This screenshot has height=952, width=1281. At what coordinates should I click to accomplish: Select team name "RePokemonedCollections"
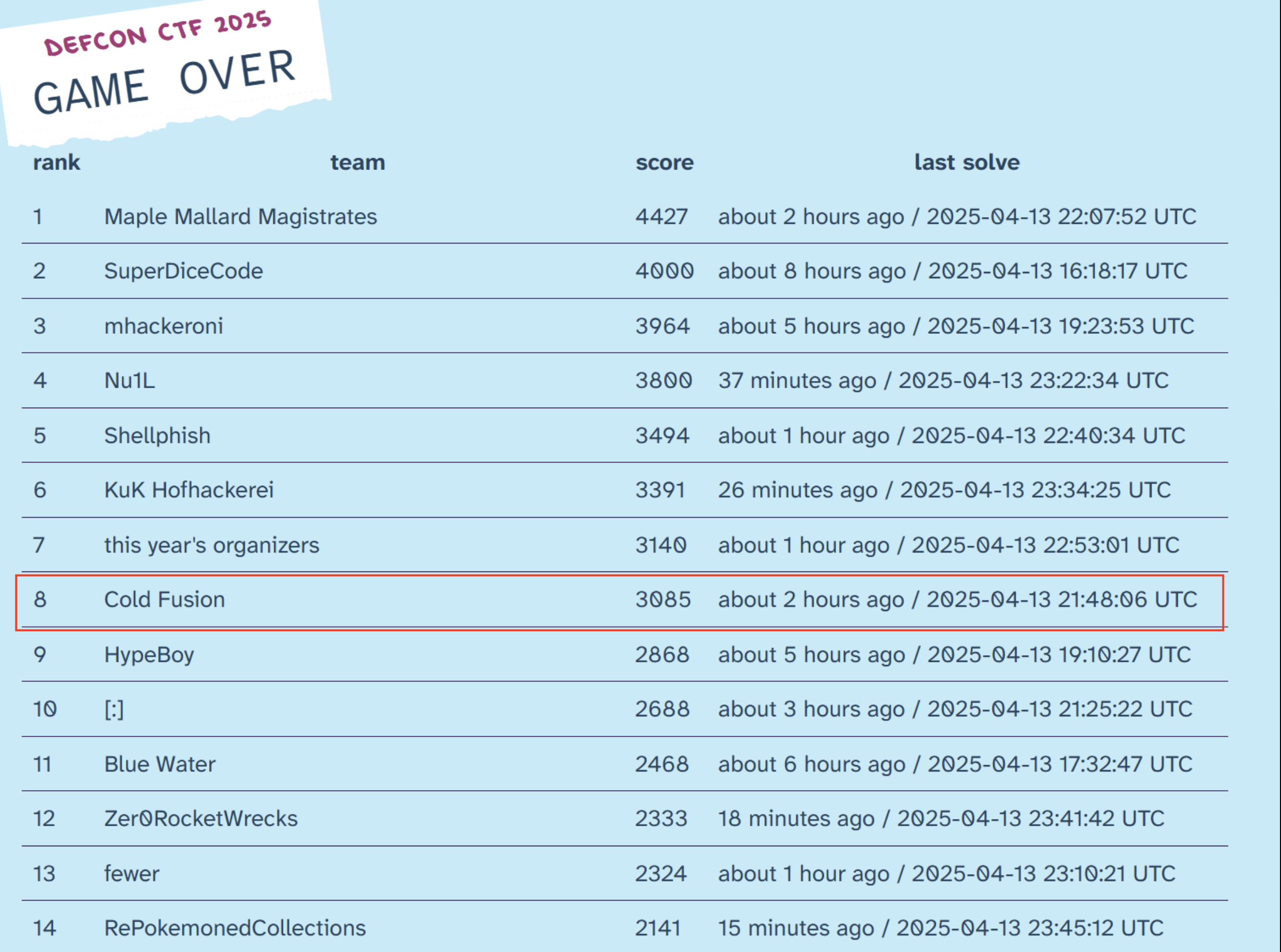pos(235,928)
